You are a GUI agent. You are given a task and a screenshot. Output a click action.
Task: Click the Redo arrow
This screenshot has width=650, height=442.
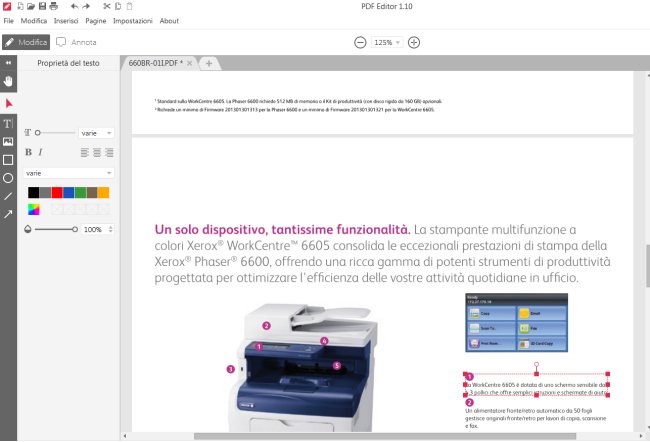pyautogui.click(x=86, y=6)
